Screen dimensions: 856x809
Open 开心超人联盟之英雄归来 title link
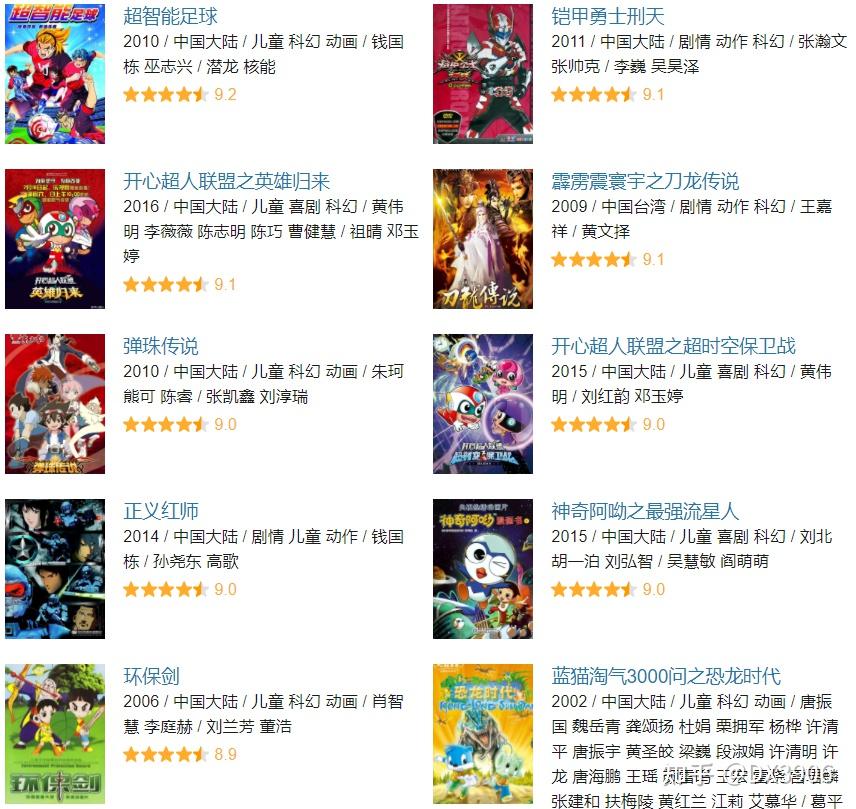(227, 181)
